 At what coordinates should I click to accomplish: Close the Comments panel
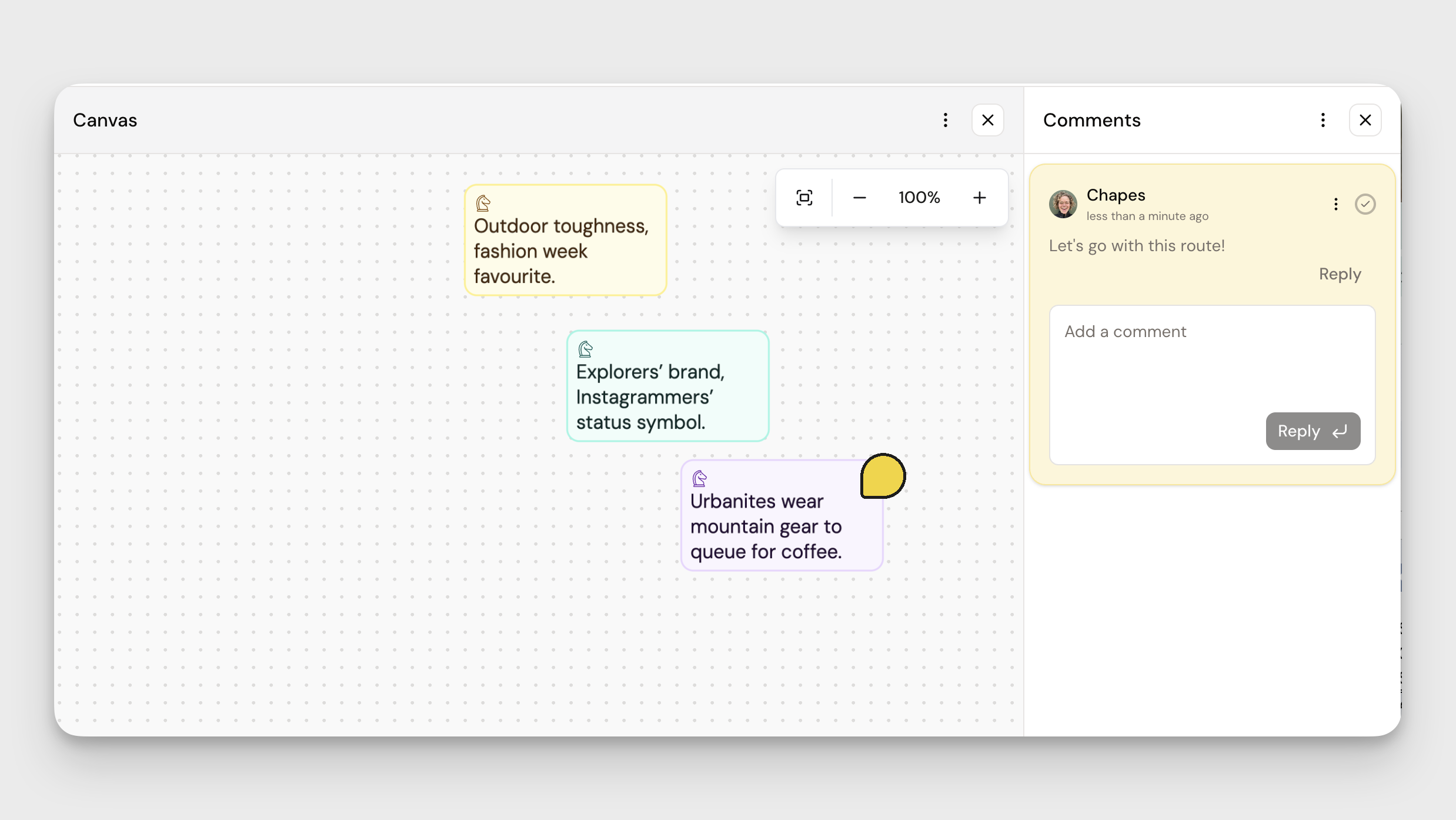coord(1365,120)
